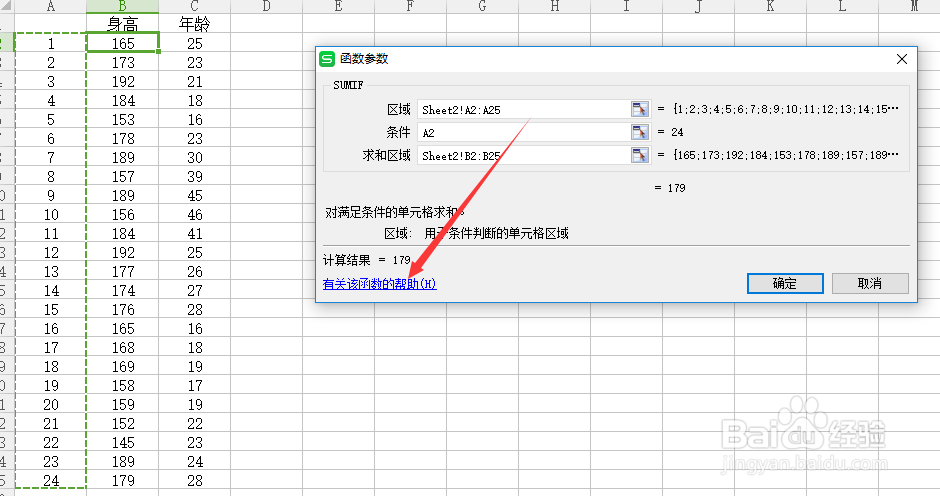Click the 确定 button
The height and width of the screenshot is (496, 940).
(785, 283)
